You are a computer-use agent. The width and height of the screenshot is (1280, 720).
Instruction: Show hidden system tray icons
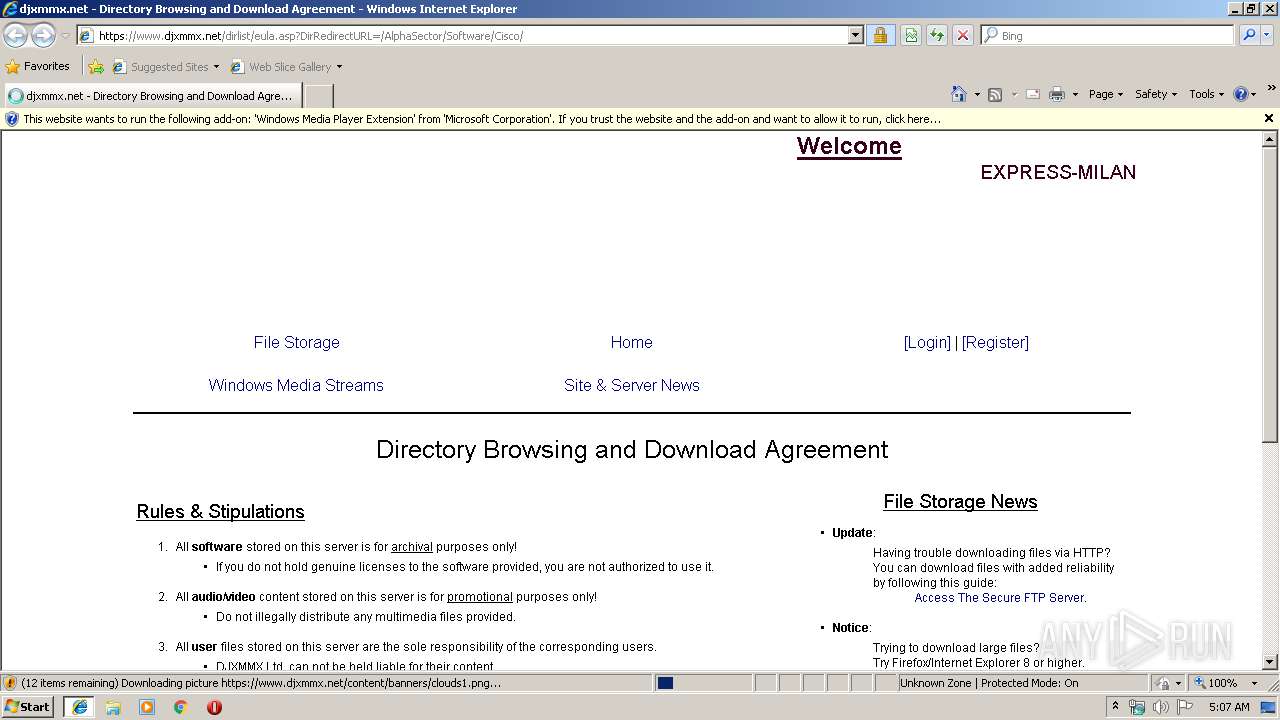point(1116,707)
